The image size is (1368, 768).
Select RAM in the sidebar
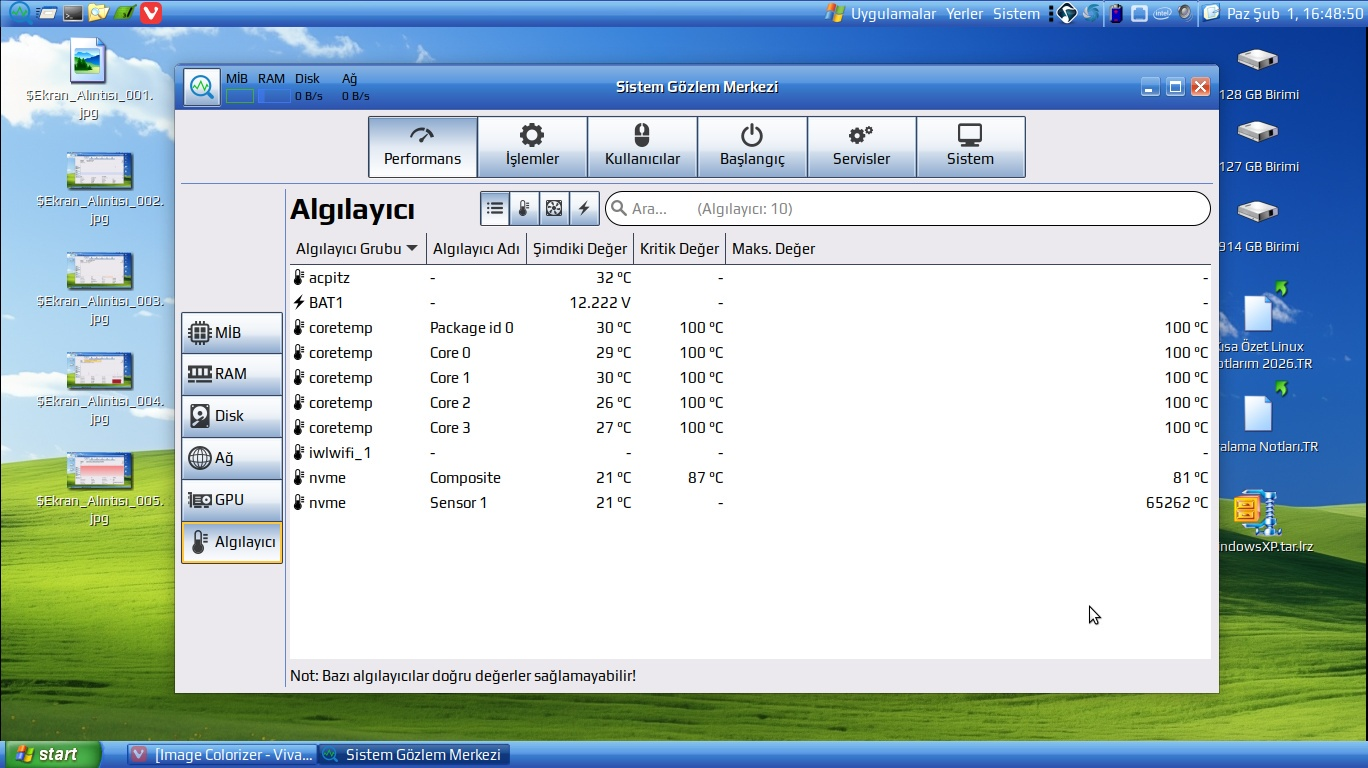point(232,374)
